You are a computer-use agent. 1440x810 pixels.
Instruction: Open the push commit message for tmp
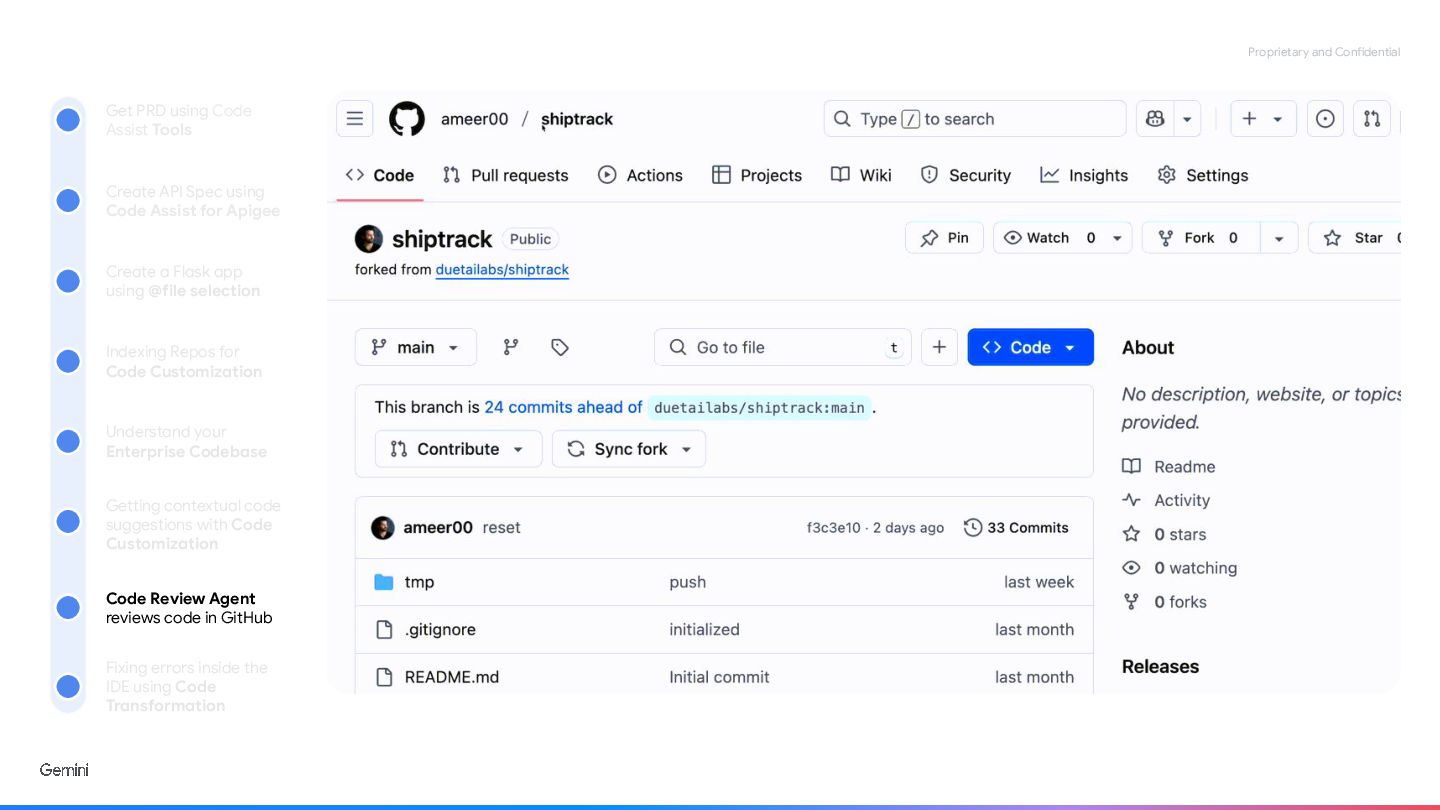[688, 582]
